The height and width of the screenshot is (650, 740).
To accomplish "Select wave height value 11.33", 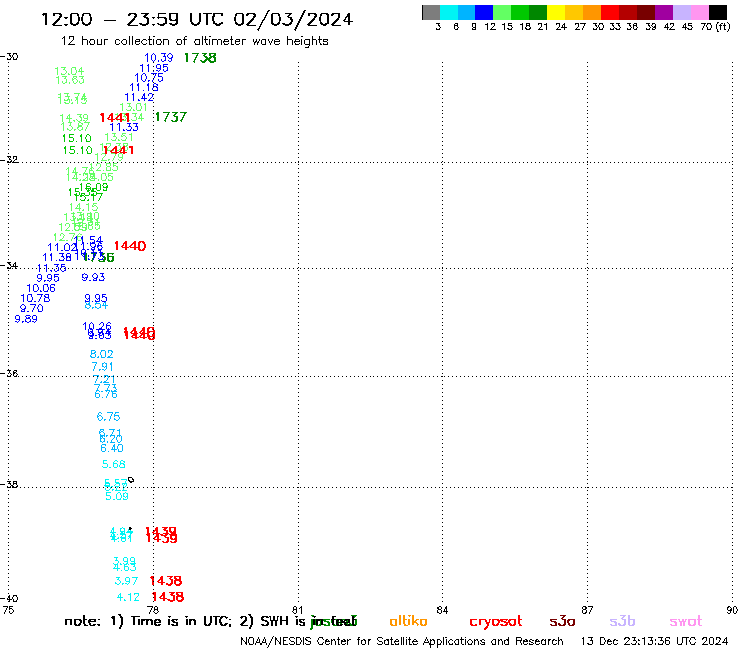I will [124, 127].
